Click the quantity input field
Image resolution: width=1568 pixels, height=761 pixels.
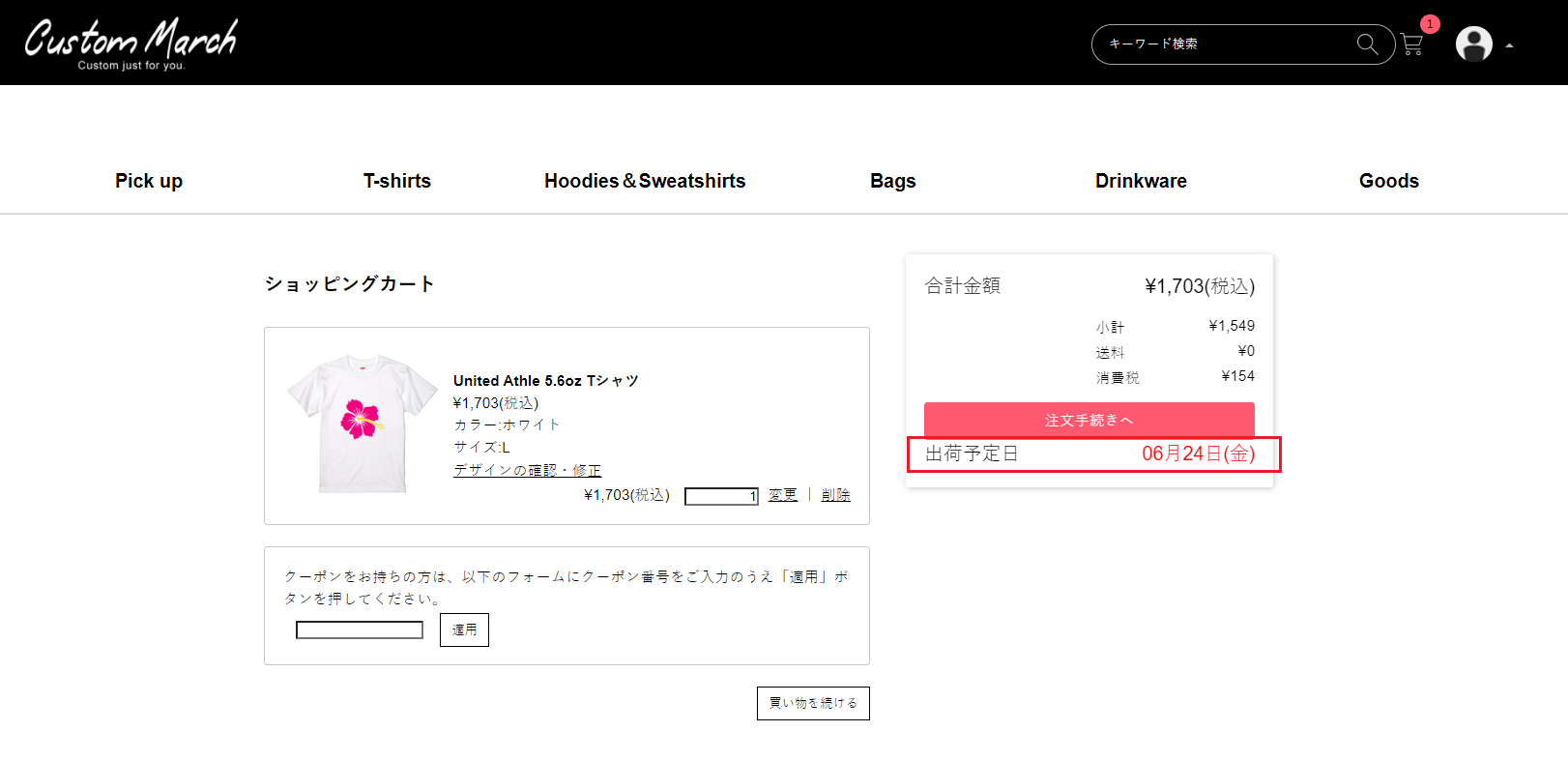[x=721, y=496]
